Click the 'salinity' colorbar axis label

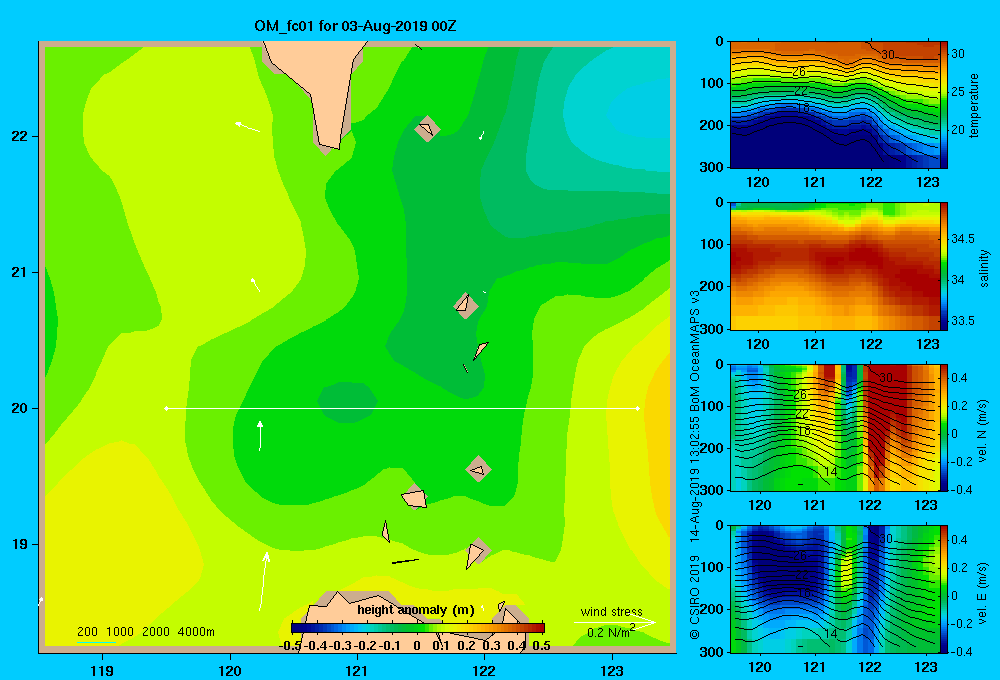984,268
